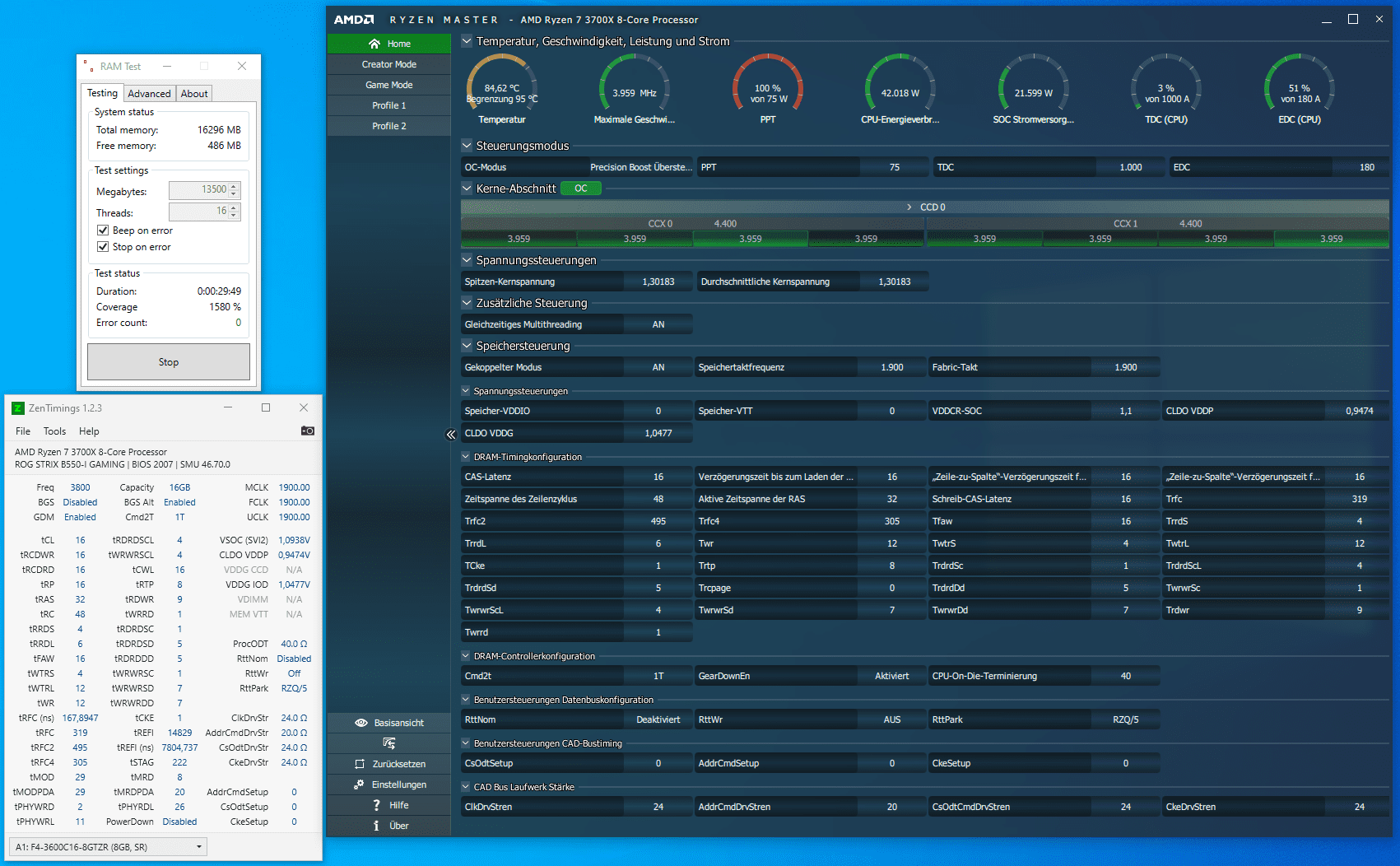
Task: Toggle the green OC badge in Kerne-Abschnitt
Action: point(581,189)
